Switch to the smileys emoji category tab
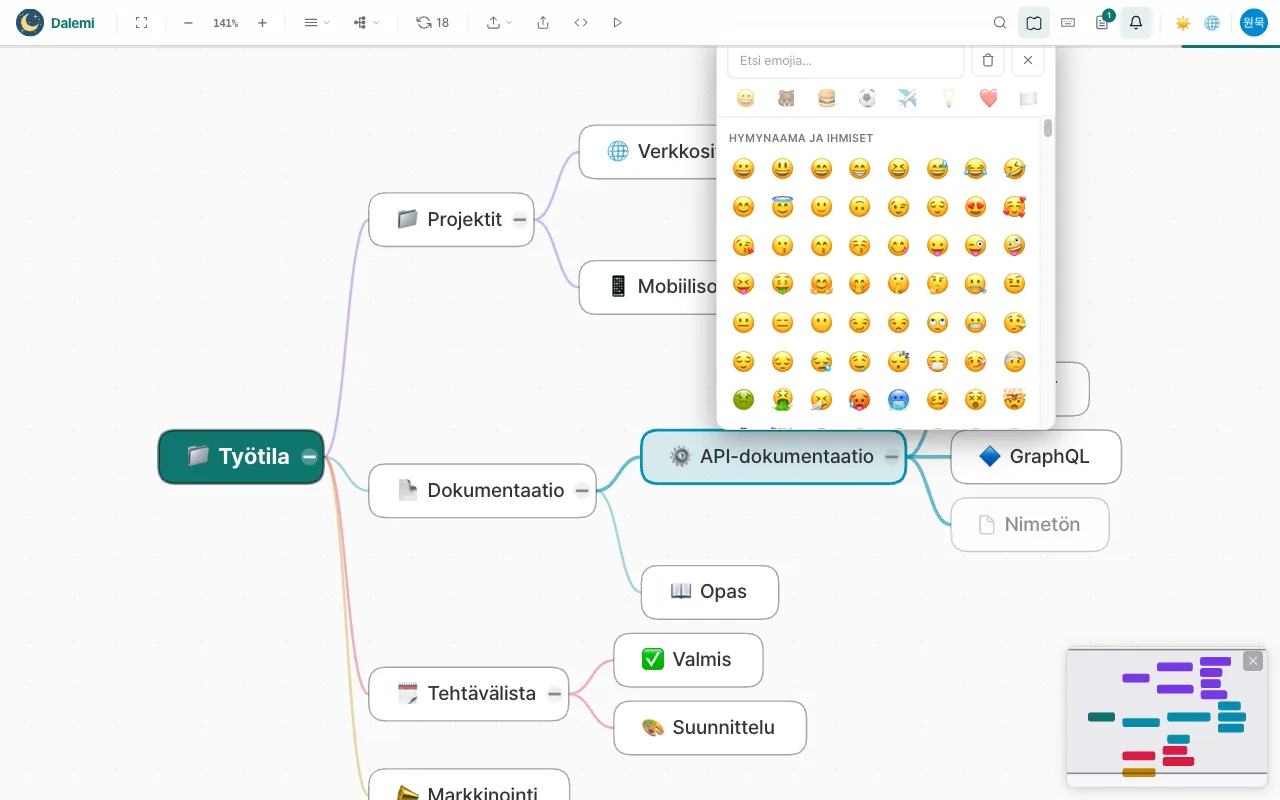Image resolution: width=1280 pixels, height=800 pixels. coord(745,98)
